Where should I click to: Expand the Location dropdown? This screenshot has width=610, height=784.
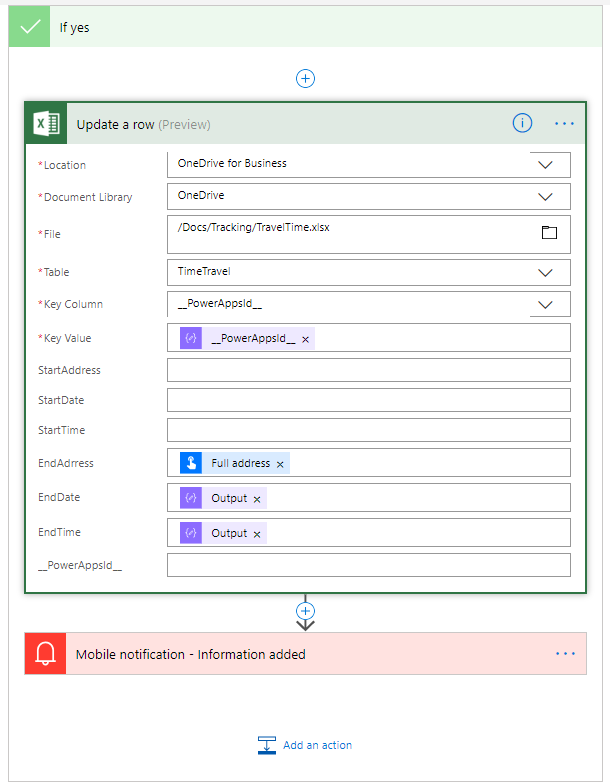click(x=546, y=164)
